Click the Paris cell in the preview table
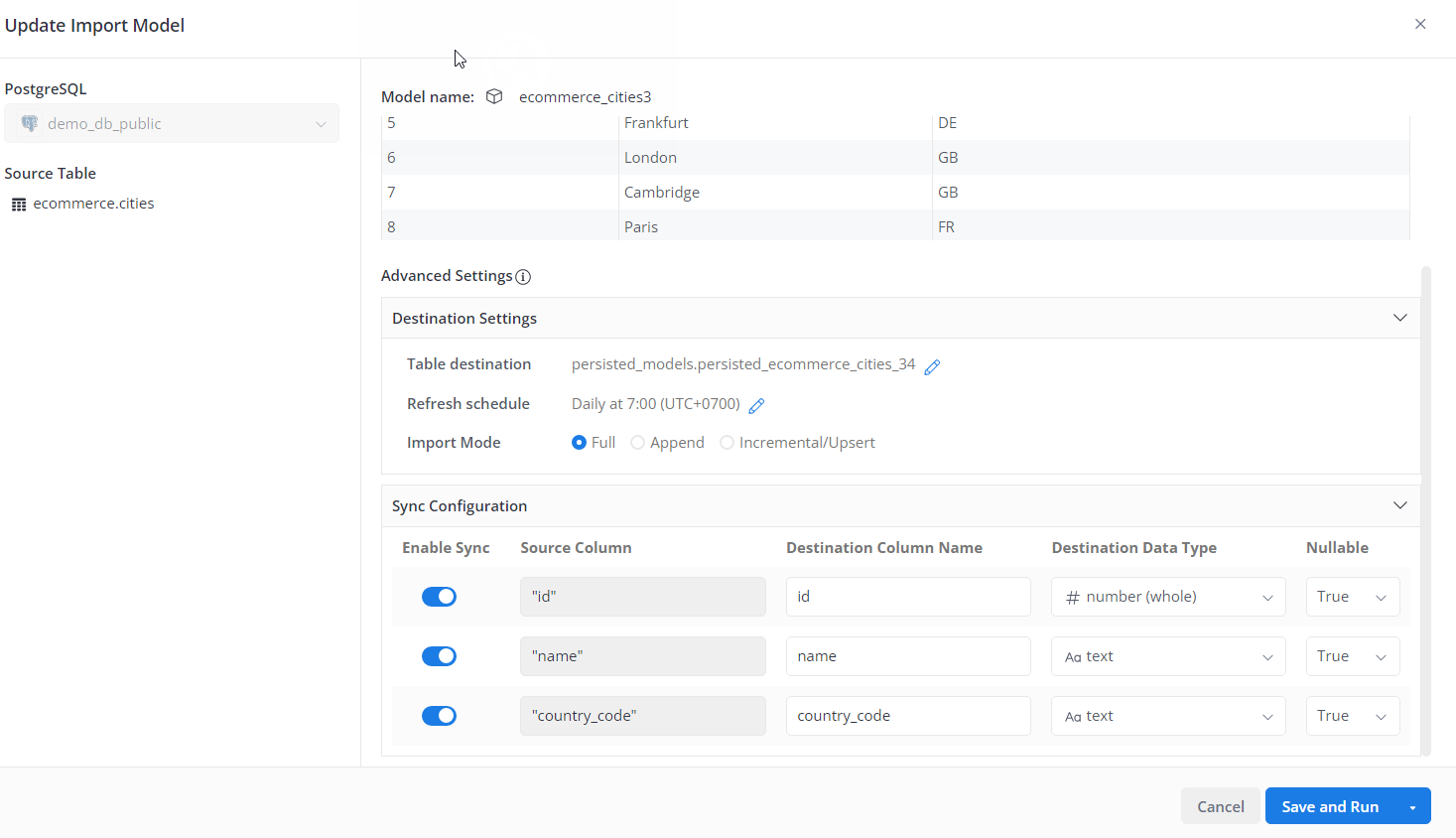The image size is (1456, 838). (x=775, y=227)
